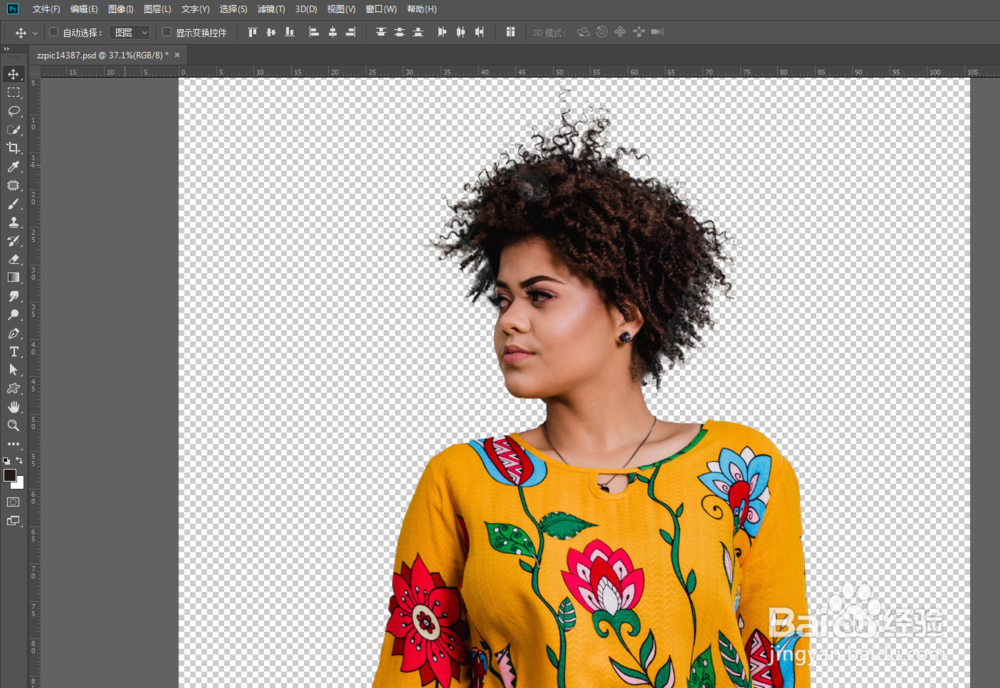Viewport: 1000px width, 688px height.
Task: Select the Zoom tool
Action: click(13, 425)
